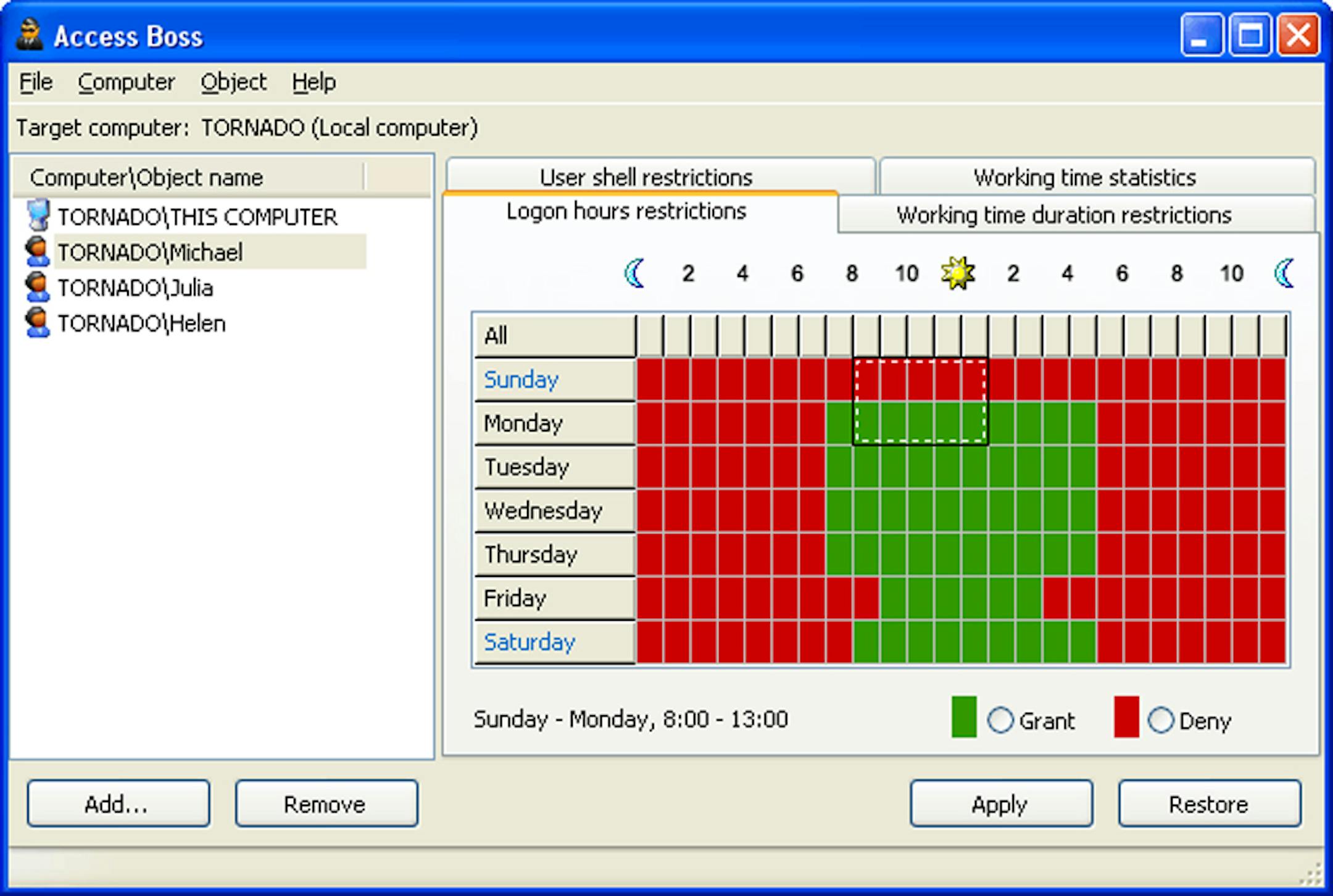Select the Sunday row header
This screenshot has height=896, width=1333.
(555, 380)
